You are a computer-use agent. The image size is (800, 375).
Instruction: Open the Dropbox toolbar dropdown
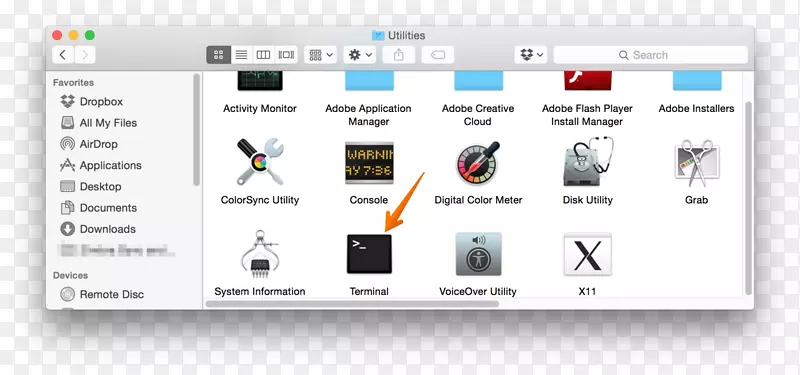tap(531, 55)
